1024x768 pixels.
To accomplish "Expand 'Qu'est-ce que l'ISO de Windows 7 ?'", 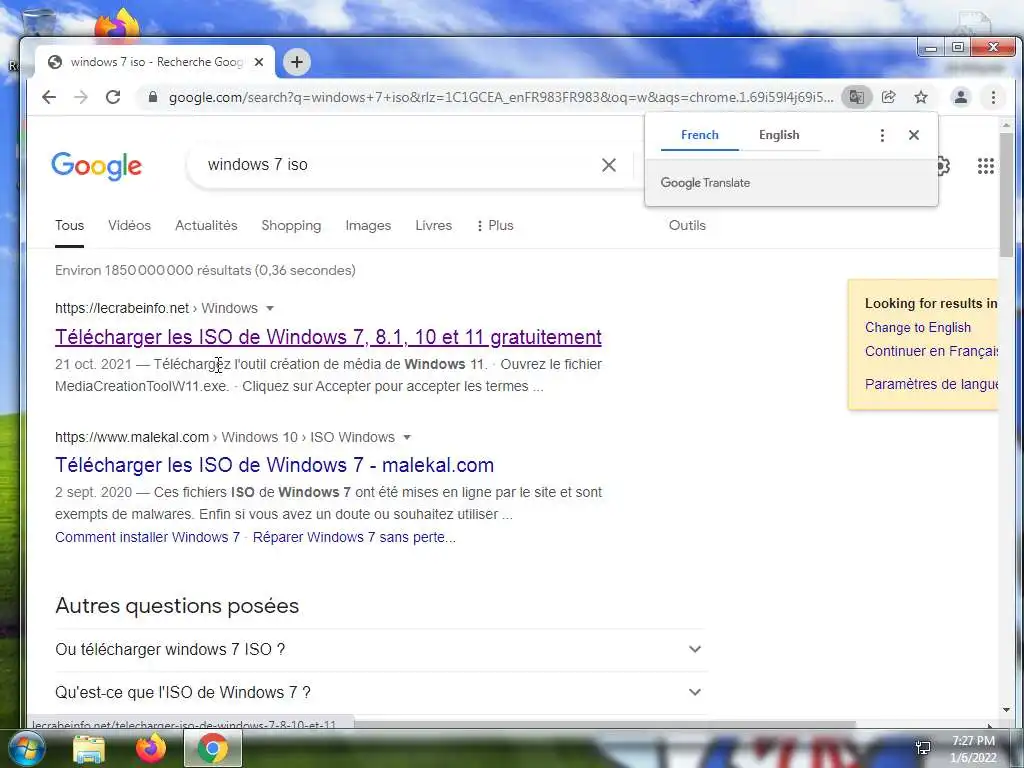I will pos(379,692).
